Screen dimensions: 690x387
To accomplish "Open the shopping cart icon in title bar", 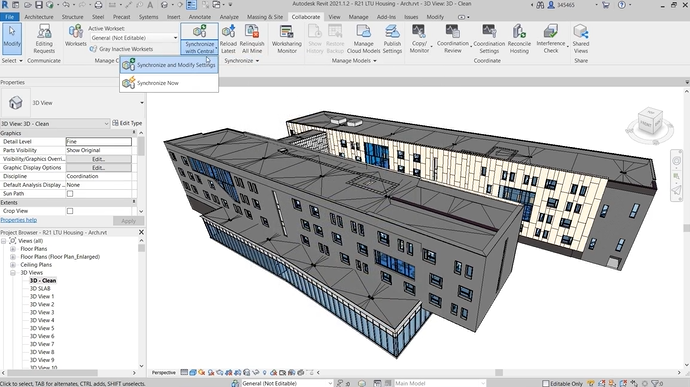I will pos(606,5).
